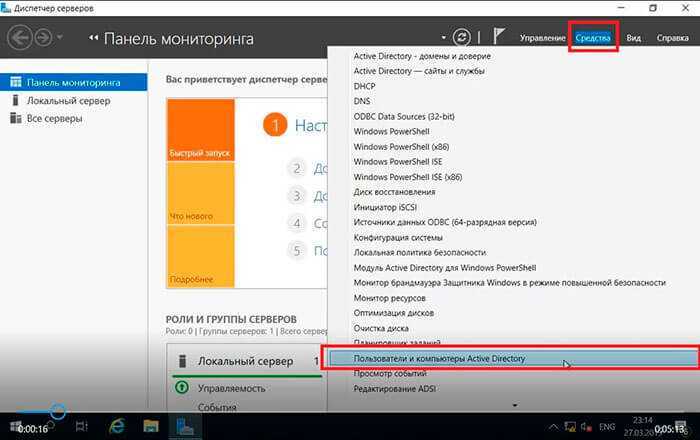Click Быстрый запуск tile
The image size is (700, 440).
(200, 130)
